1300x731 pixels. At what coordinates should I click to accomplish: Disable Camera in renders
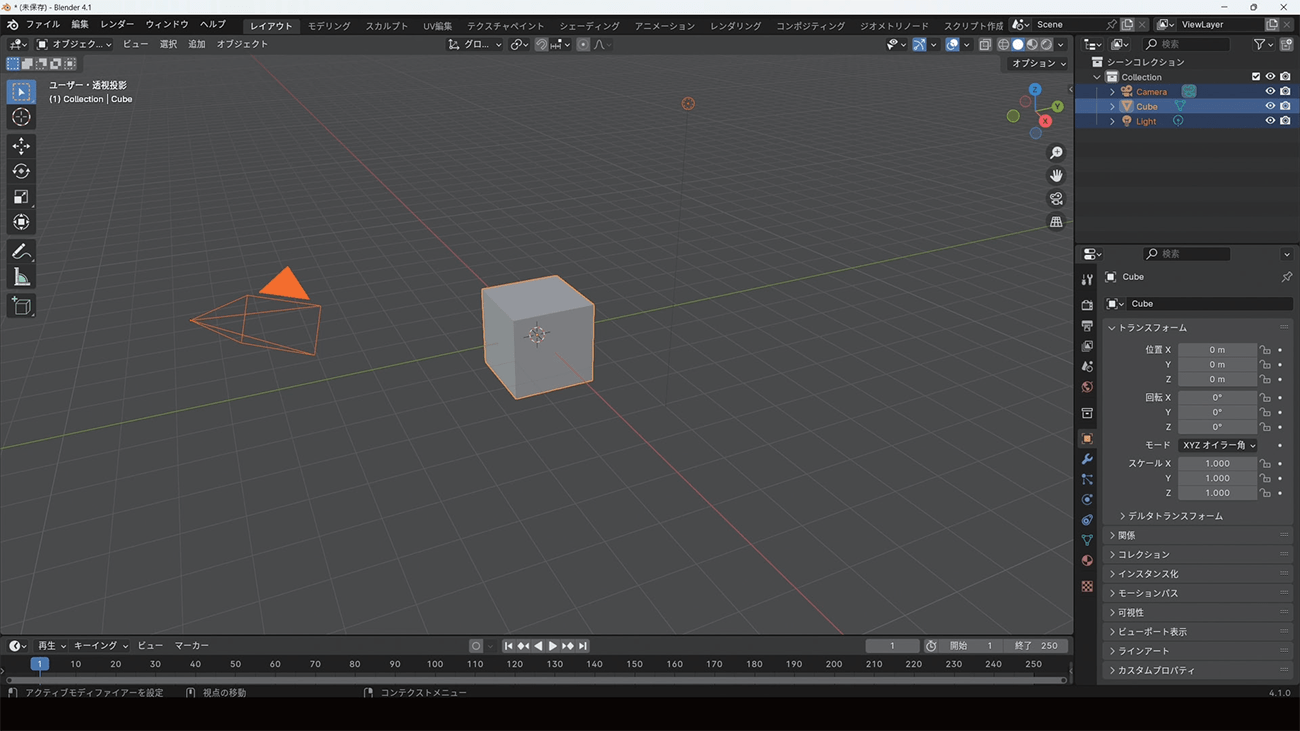coord(1285,91)
